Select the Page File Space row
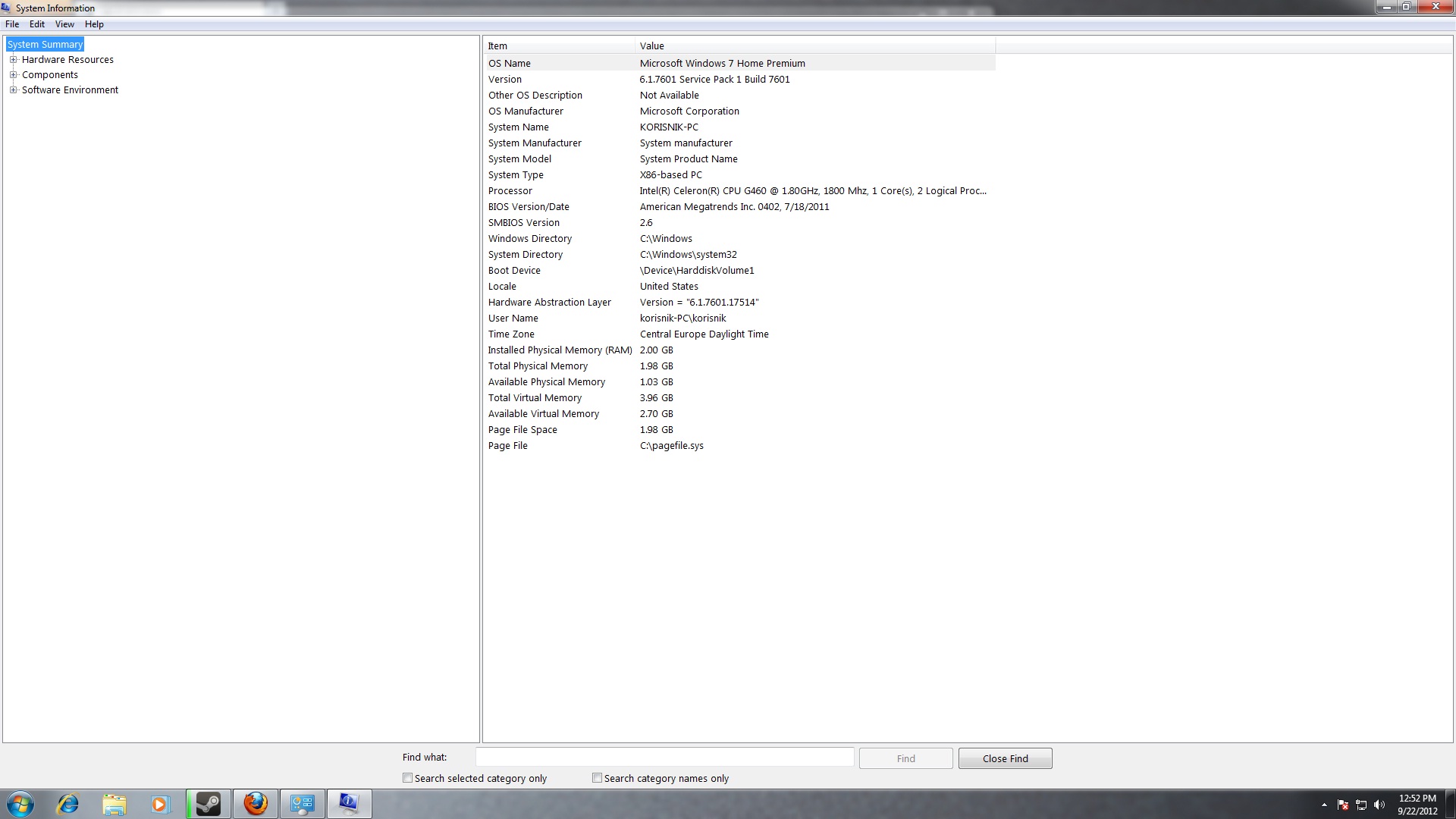The width and height of the screenshot is (1456, 819). coord(740,430)
